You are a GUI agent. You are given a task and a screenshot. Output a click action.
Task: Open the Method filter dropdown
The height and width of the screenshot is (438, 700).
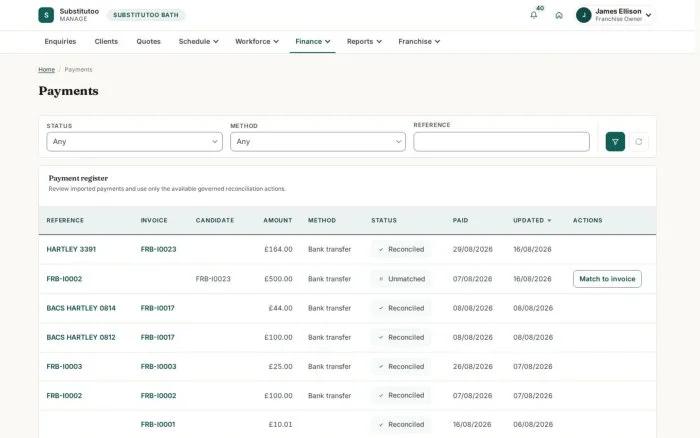[x=318, y=142]
